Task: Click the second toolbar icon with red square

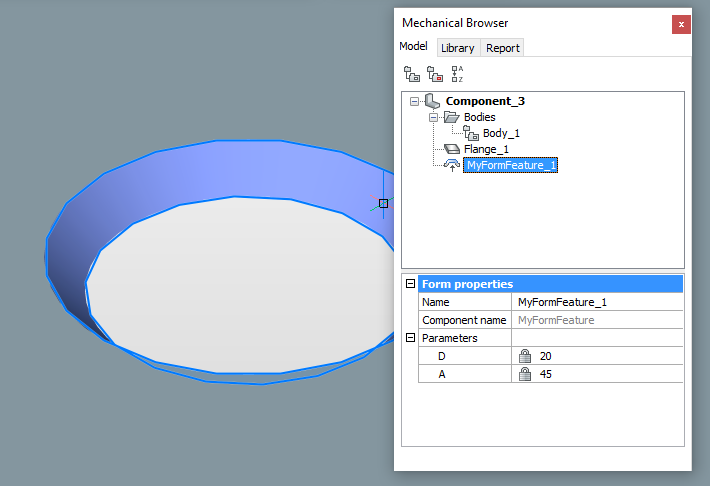Action: click(434, 74)
